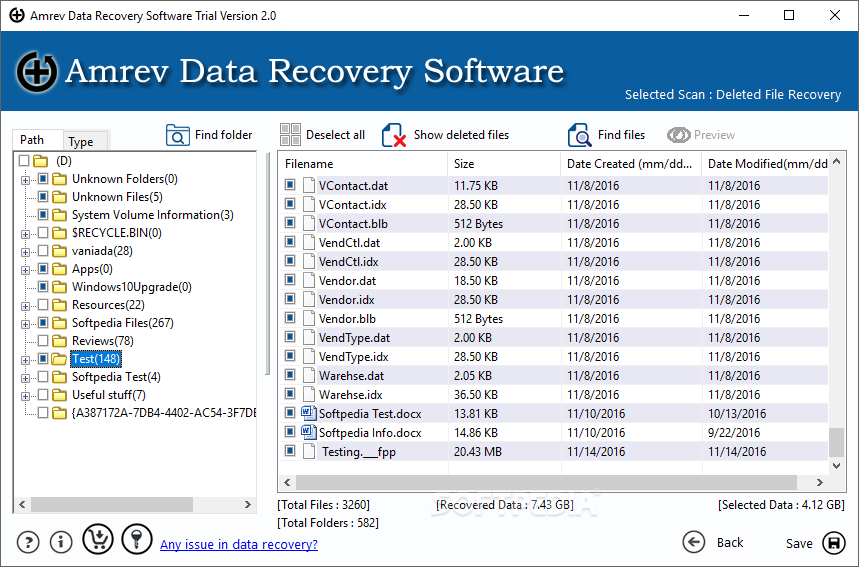Expand the Test(148) tree node
Screen dimensions: 859x567
(x=25, y=360)
